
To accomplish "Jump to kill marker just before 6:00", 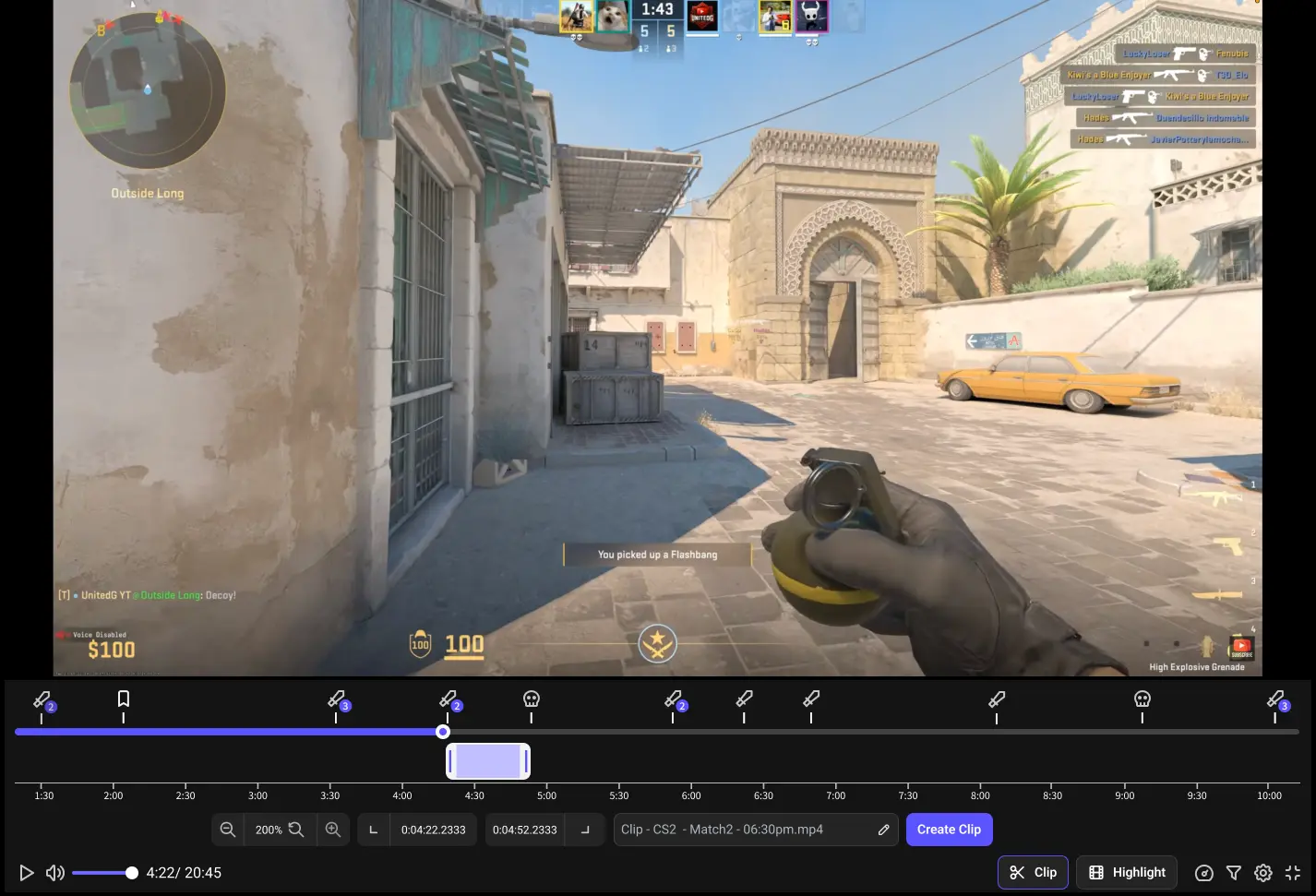I will (x=674, y=701).
